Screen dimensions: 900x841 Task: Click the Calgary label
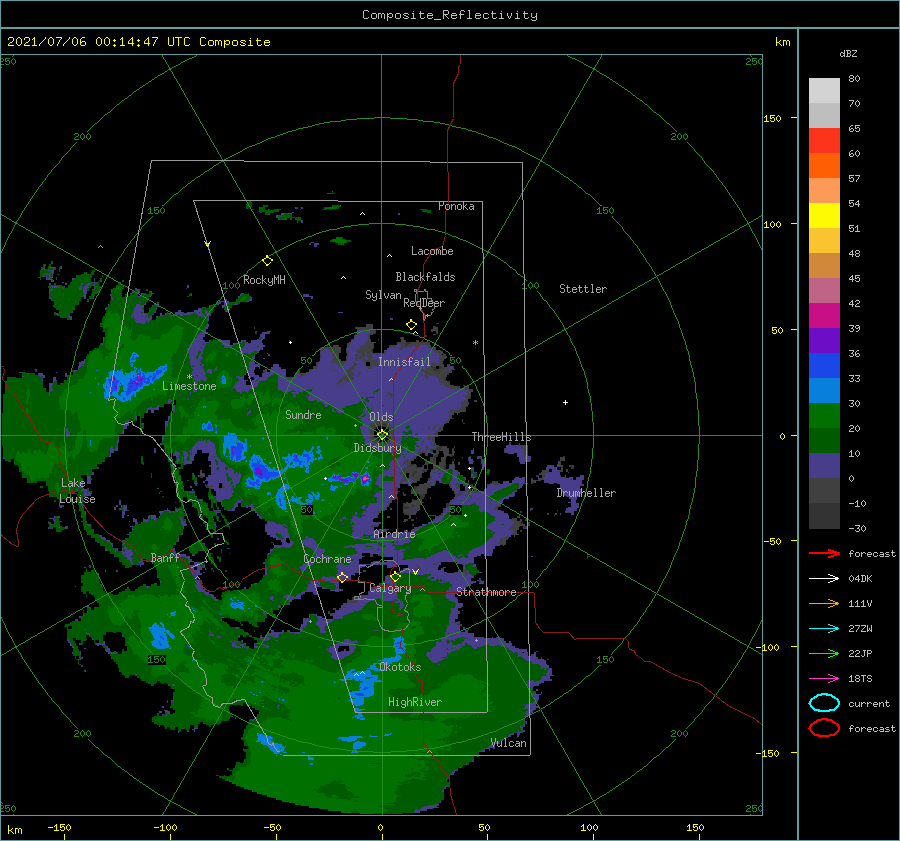[x=390, y=588]
